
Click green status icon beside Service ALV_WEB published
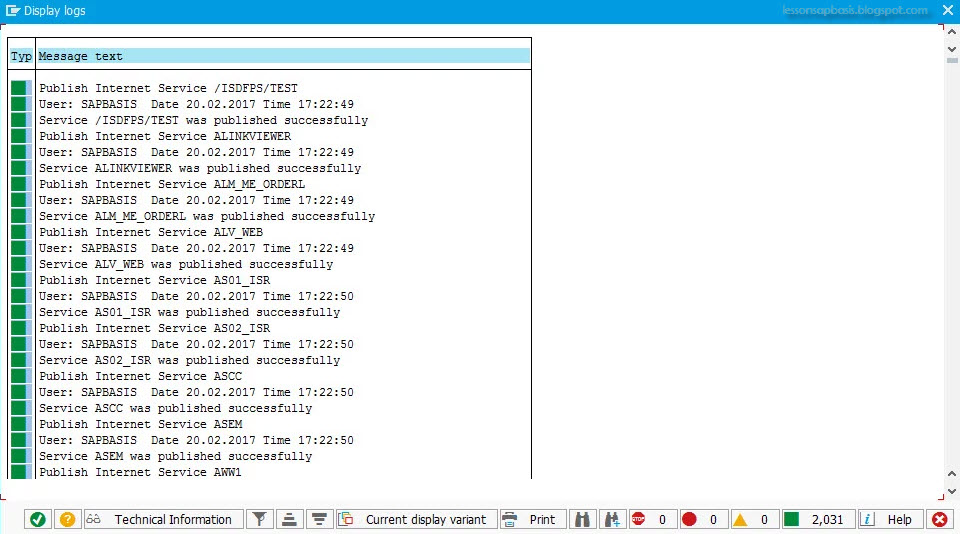point(19,264)
